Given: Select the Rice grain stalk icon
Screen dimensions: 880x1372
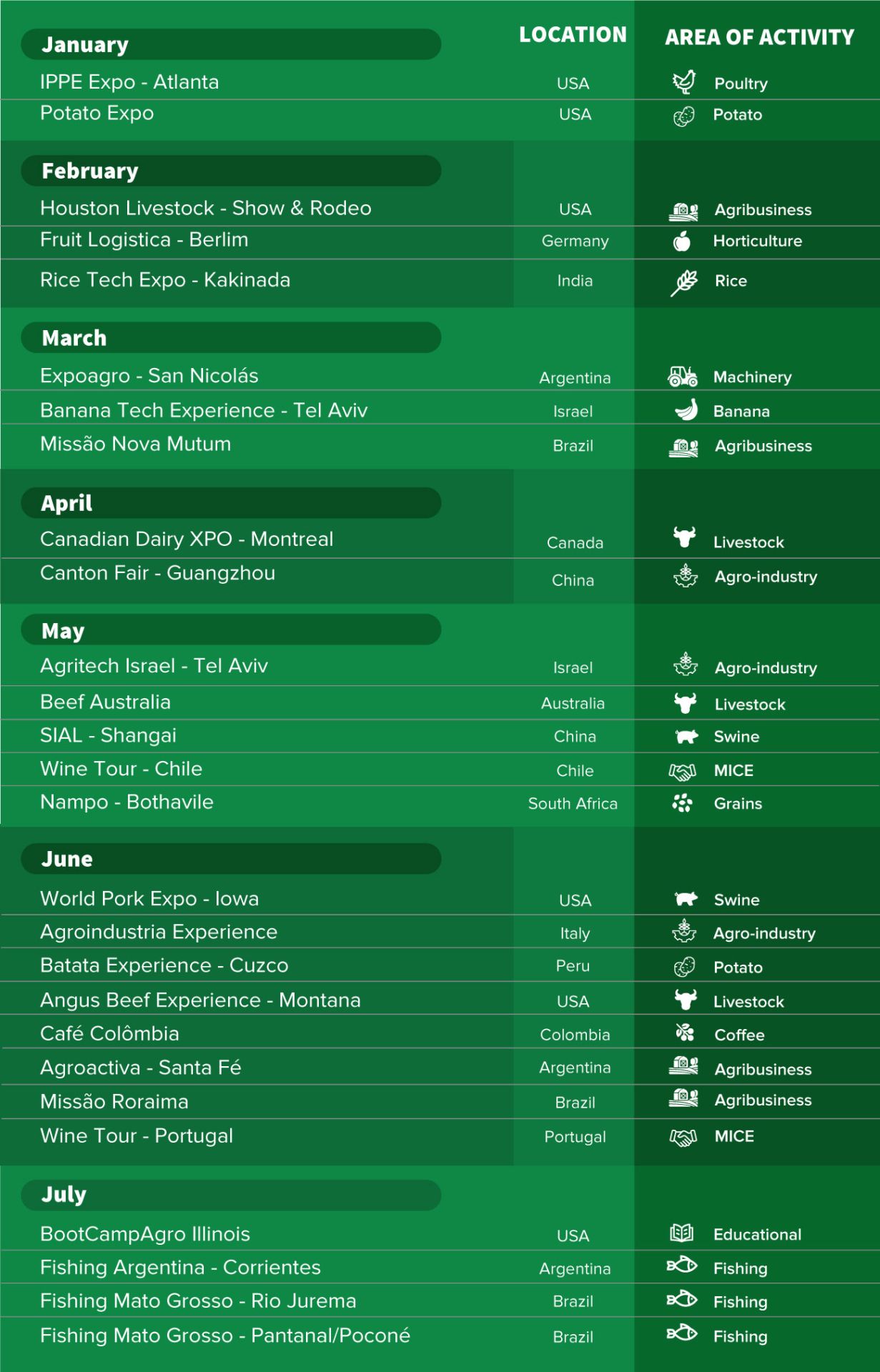Looking at the screenshot, I should coord(684,282).
